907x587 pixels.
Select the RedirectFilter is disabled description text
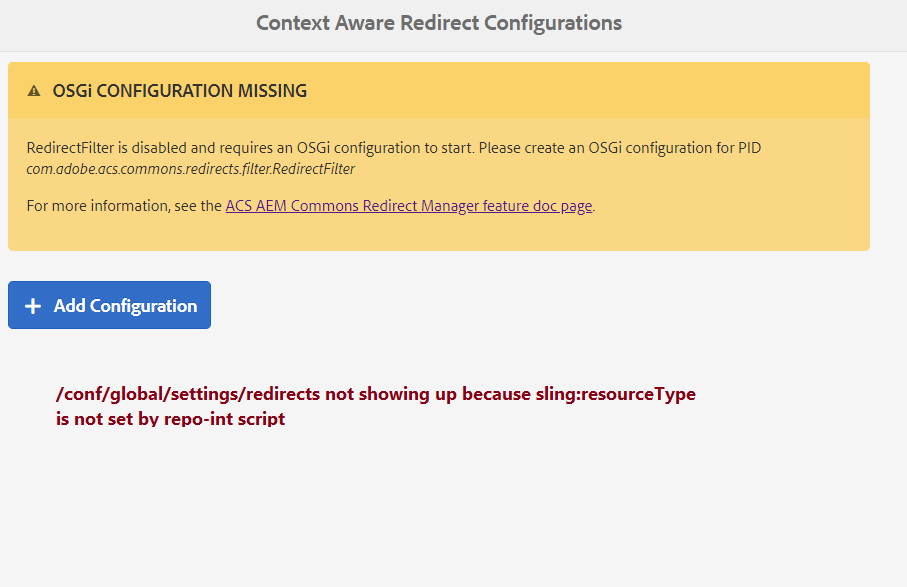tap(394, 147)
